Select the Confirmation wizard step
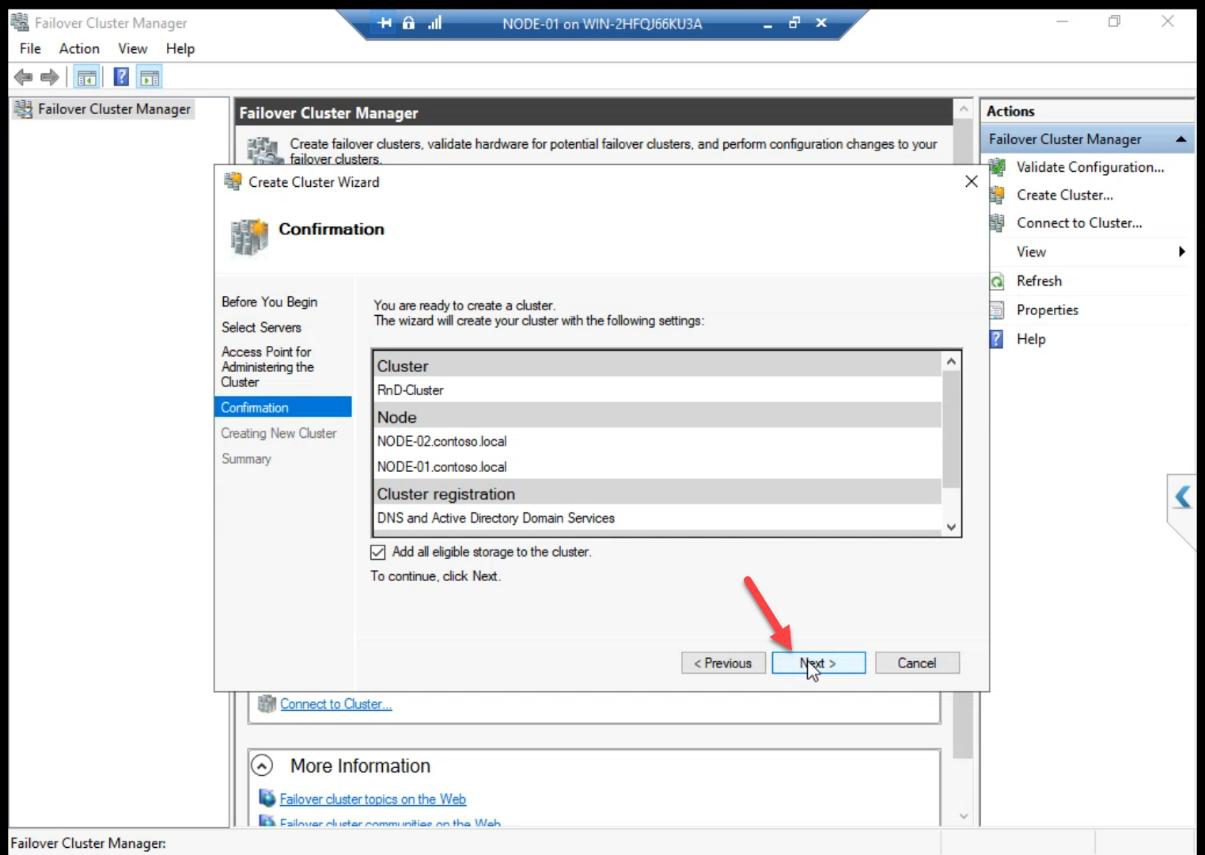This screenshot has height=855, width=1205. pos(283,407)
